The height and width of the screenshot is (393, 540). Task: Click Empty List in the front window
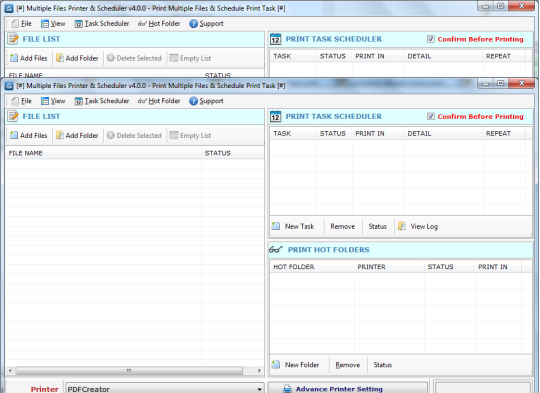(x=190, y=135)
